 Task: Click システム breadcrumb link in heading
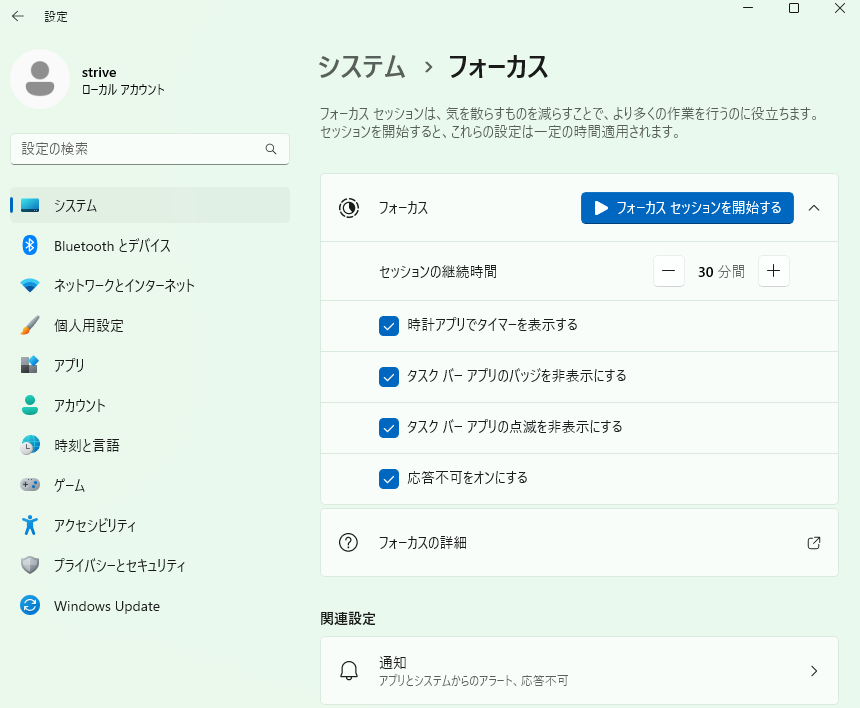coord(361,67)
